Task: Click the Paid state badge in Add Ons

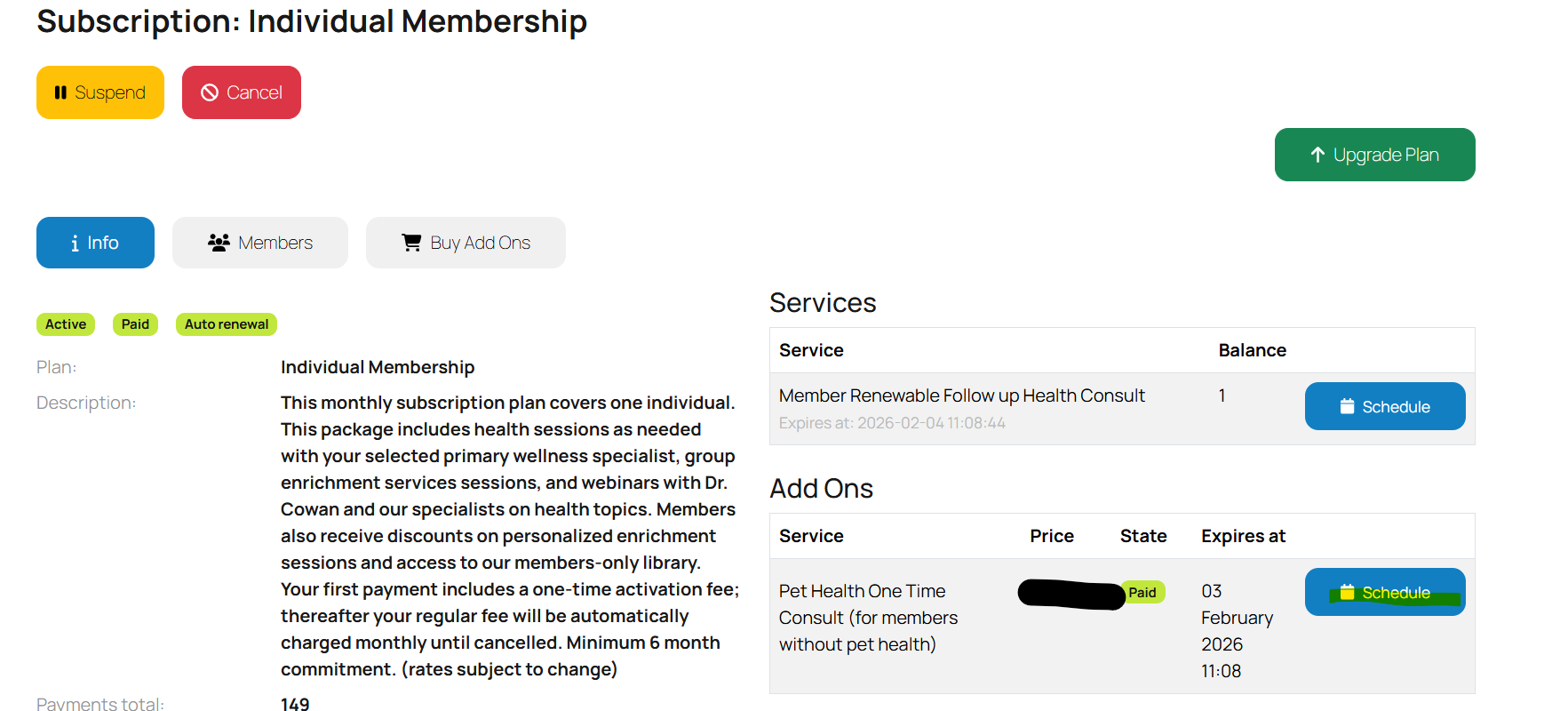Action: click(x=1142, y=593)
